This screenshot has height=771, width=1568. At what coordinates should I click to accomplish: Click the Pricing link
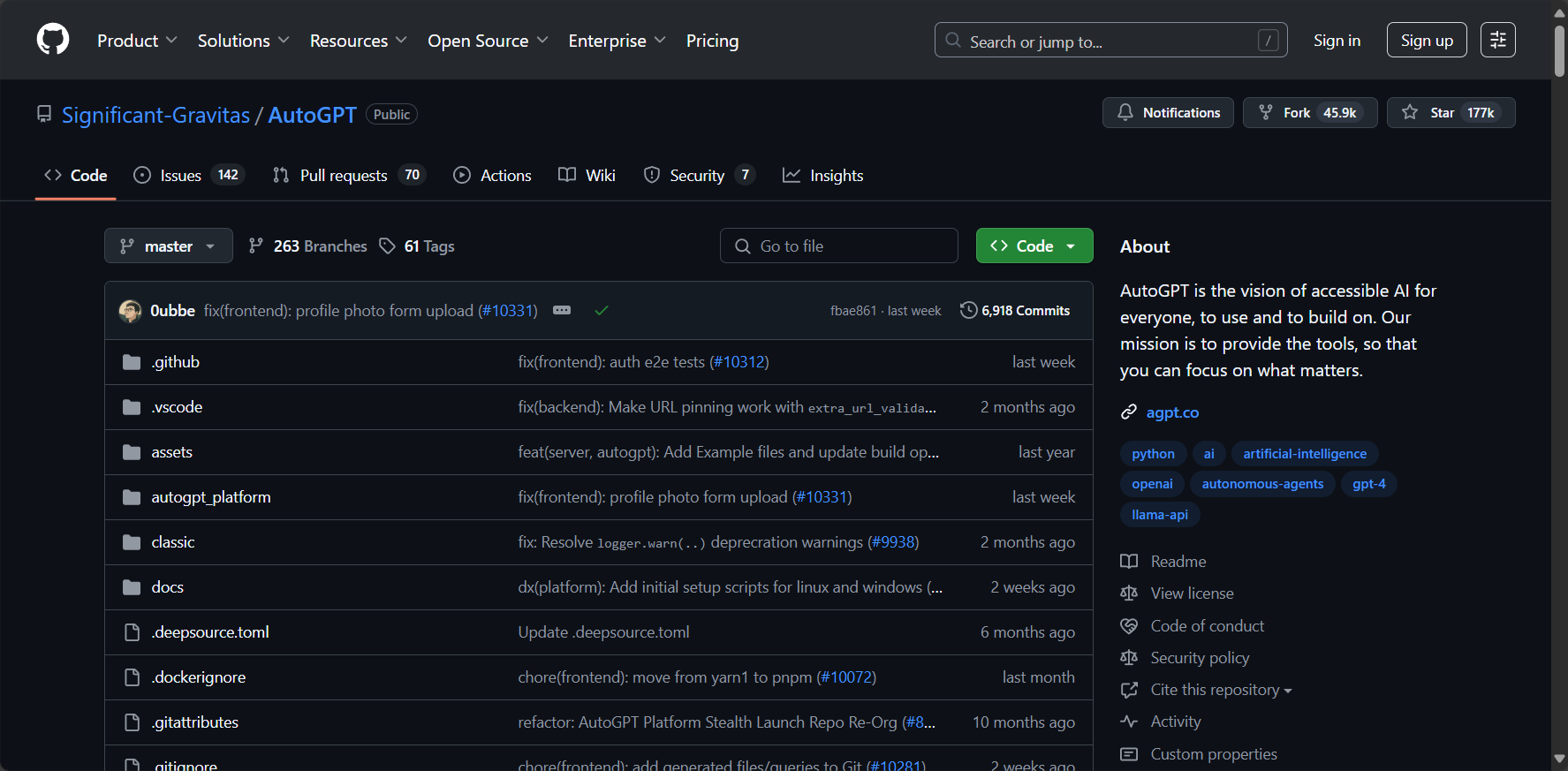coord(712,41)
